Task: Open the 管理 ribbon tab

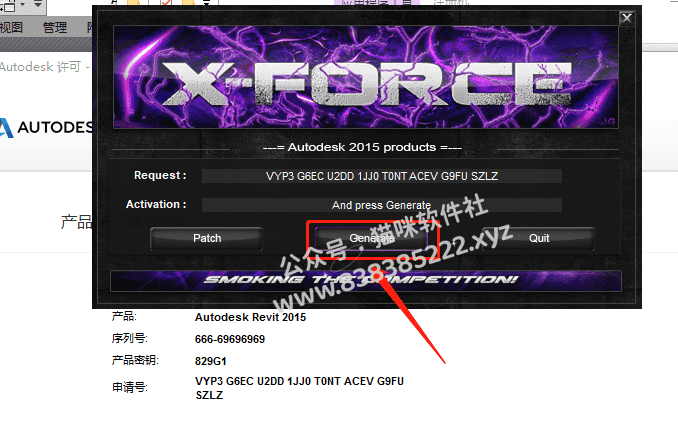Action: click(x=55, y=28)
